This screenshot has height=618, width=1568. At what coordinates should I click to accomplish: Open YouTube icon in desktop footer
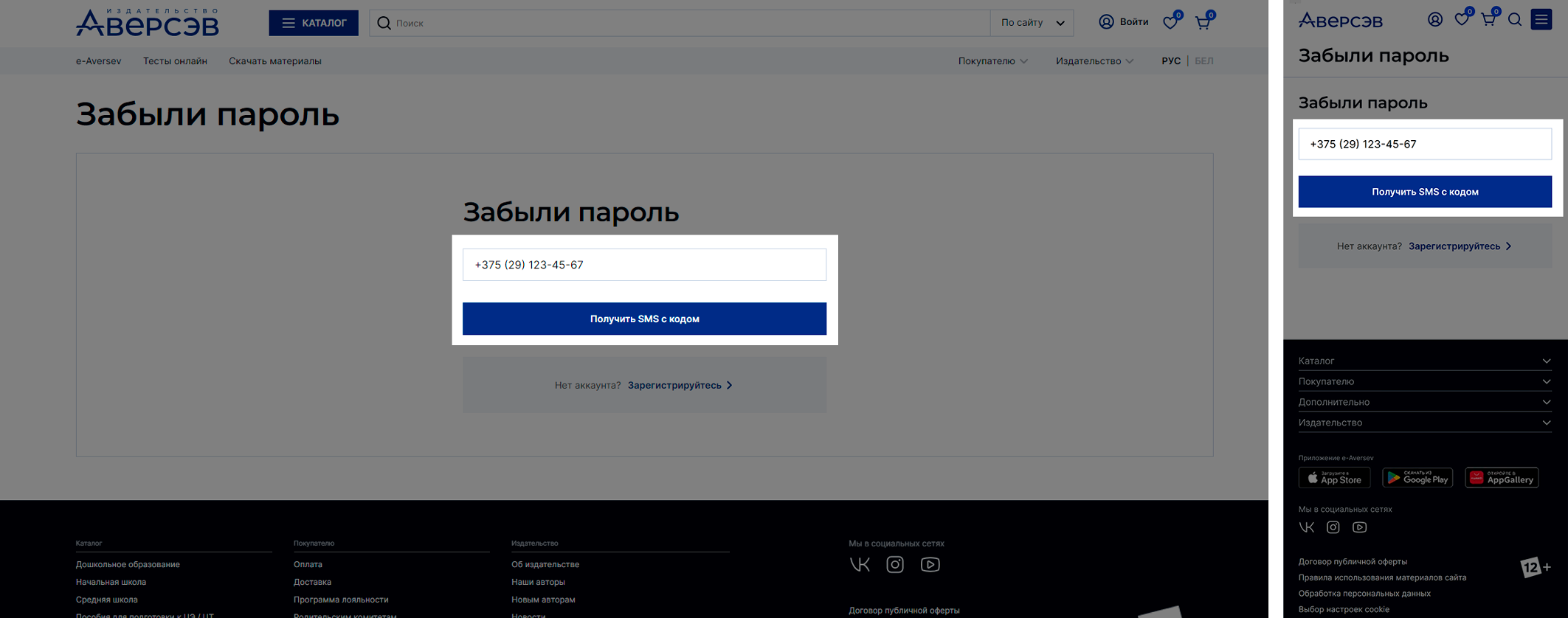pos(930,564)
